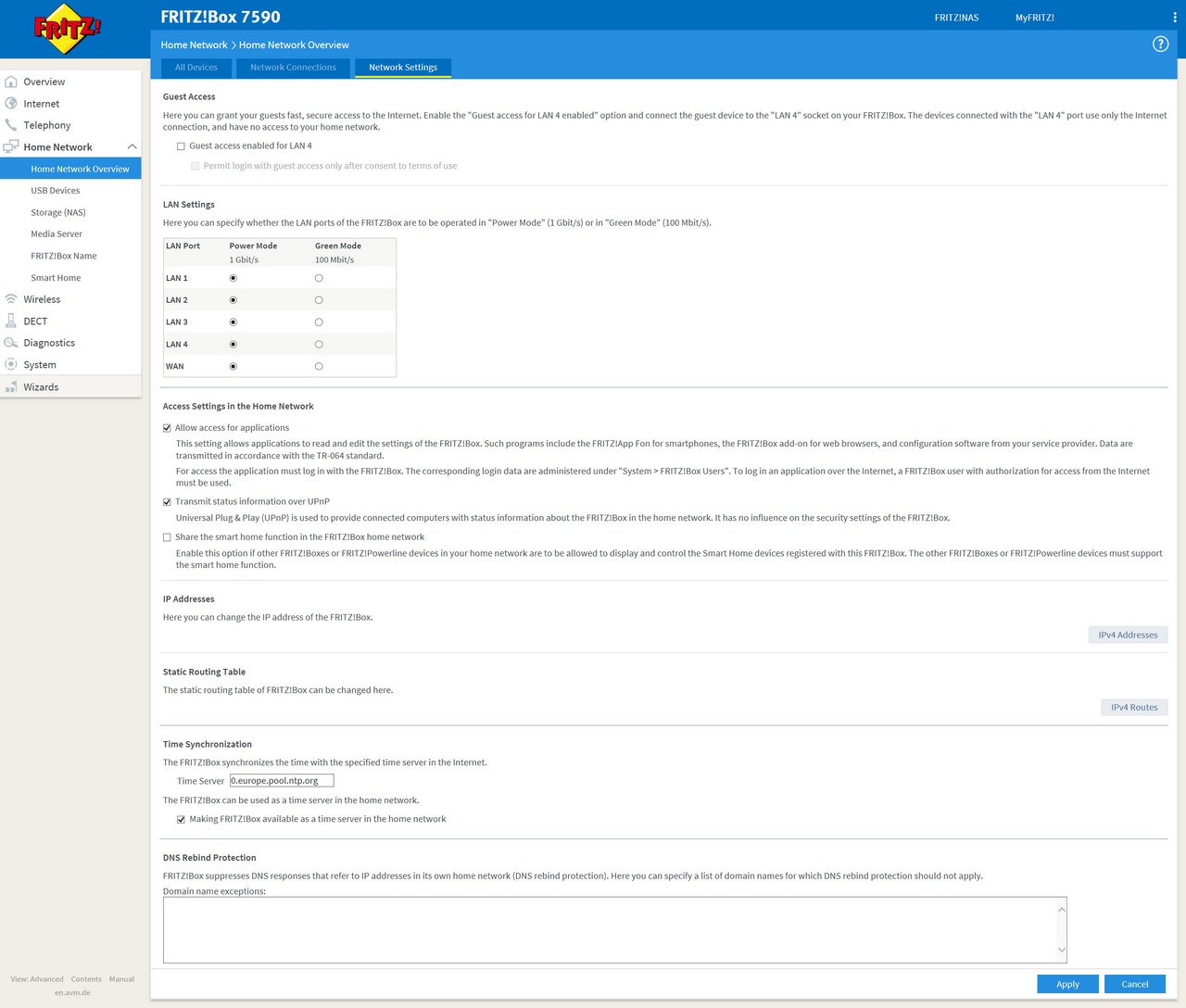Image resolution: width=1186 pixels, height=1008 pixels.
Task: Click the Domain name exceptions text area
Action: click(x=615, y=930)
